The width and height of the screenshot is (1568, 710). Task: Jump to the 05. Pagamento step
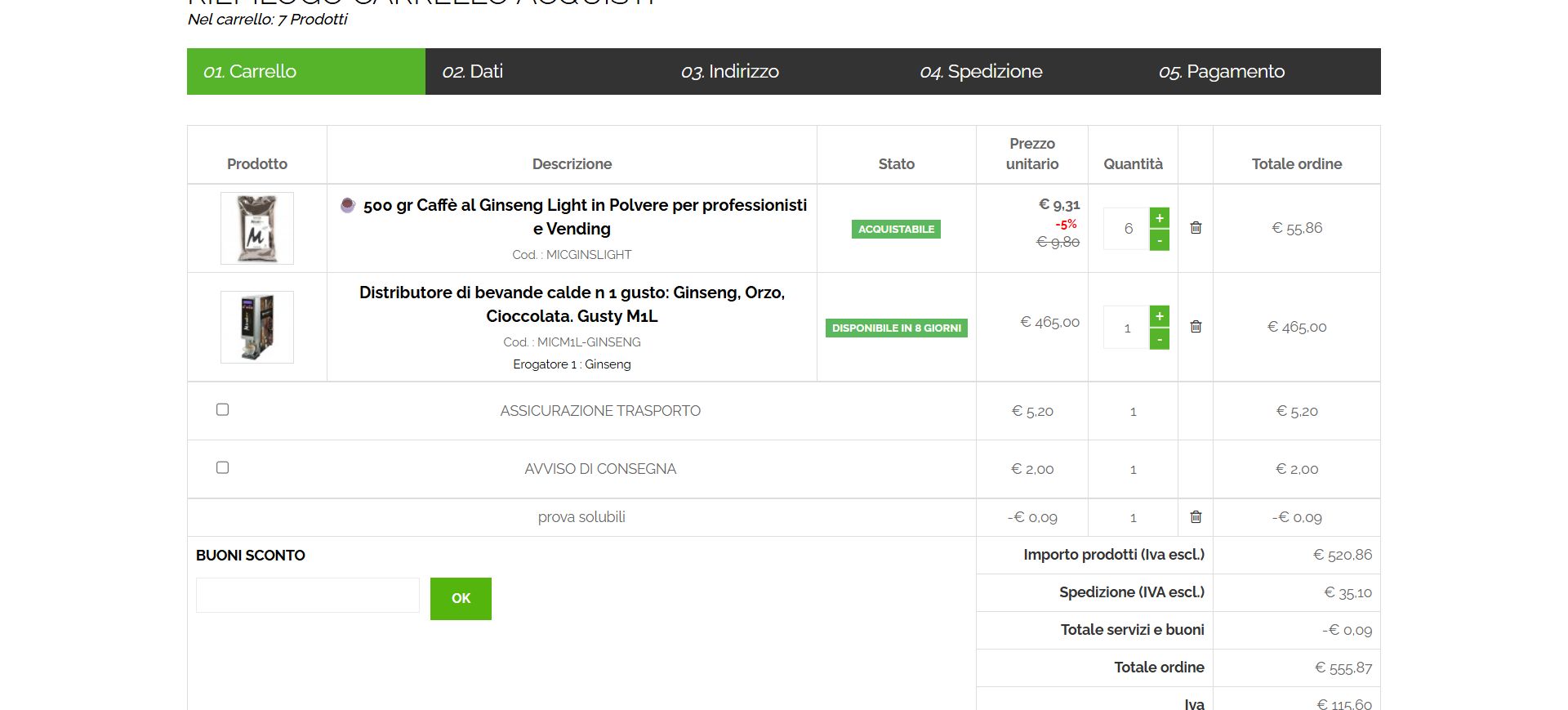(1222, 72)
